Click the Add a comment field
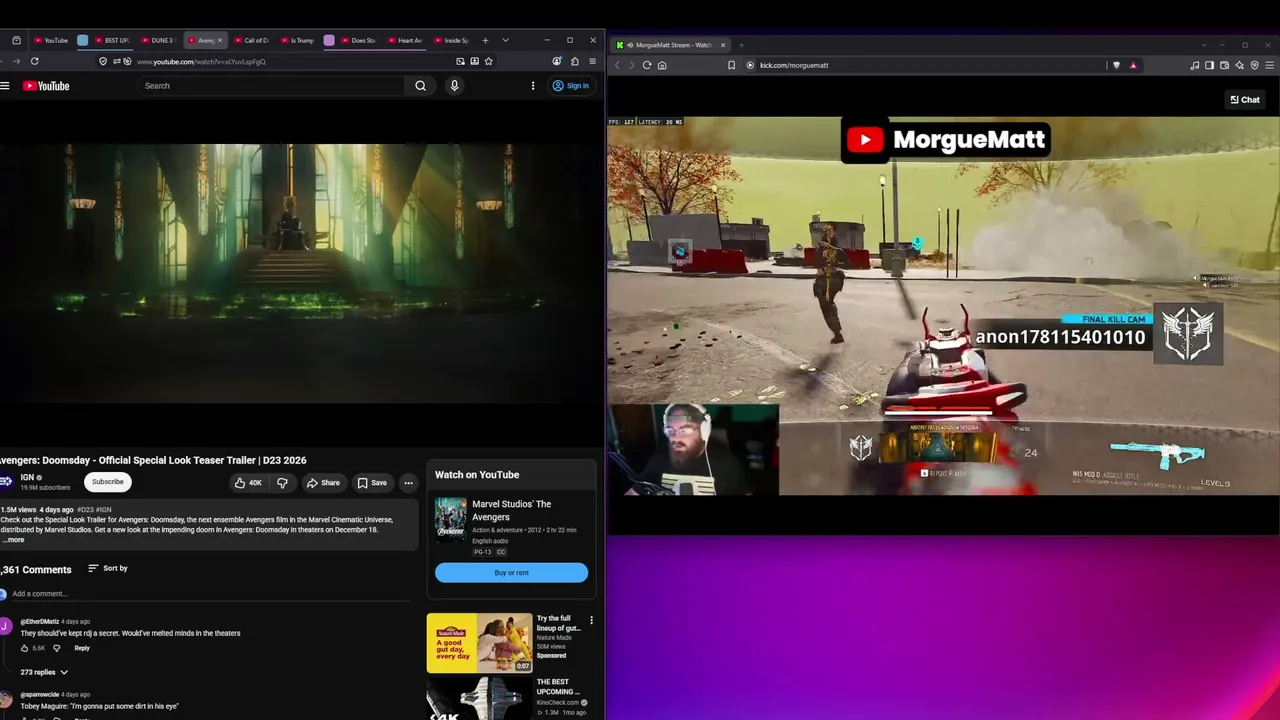This screenshot has height=720, width=1280. tap(210, 594)
